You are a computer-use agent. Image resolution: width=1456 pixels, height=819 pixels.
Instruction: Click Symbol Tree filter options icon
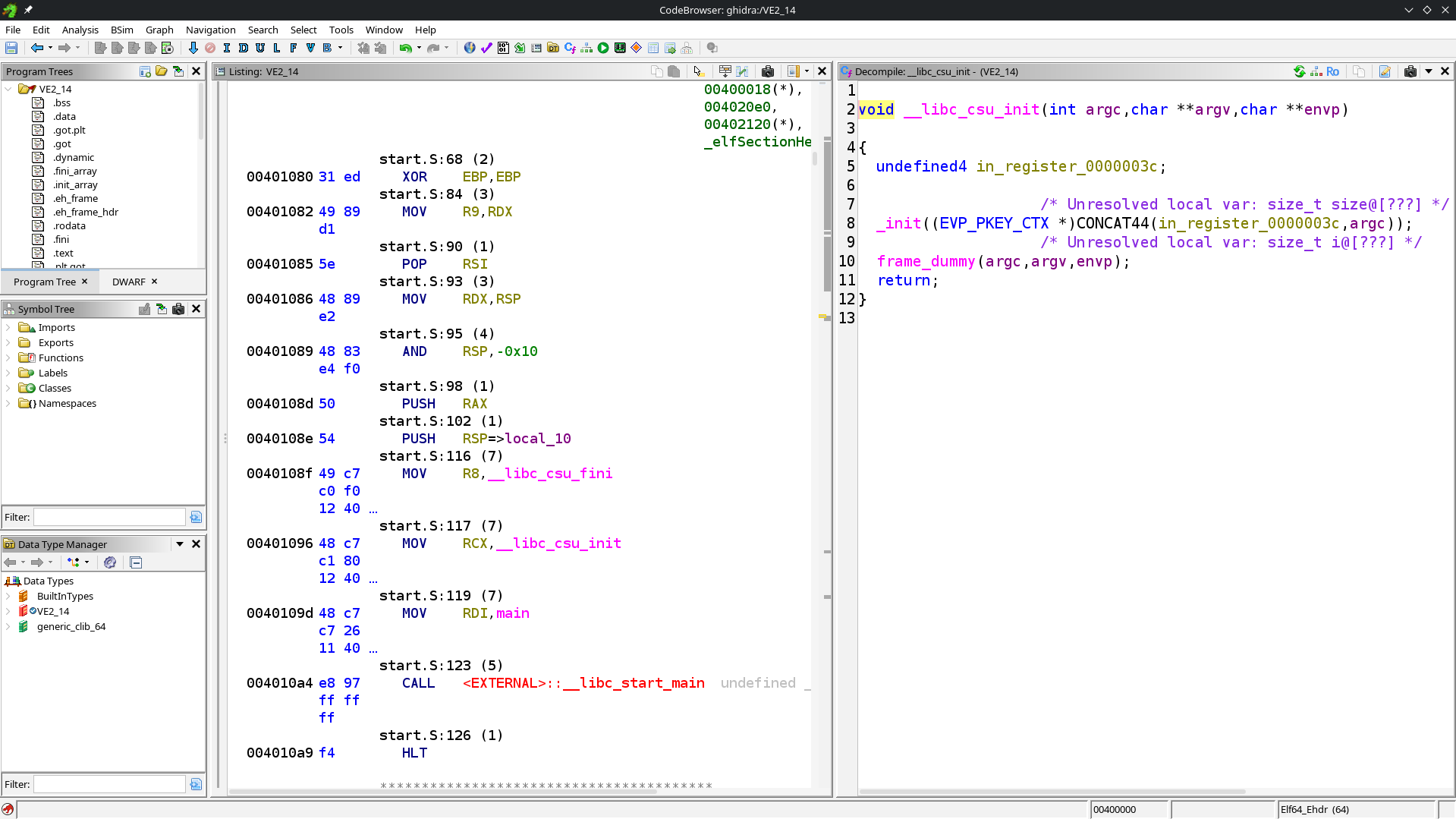pos(196,517)
